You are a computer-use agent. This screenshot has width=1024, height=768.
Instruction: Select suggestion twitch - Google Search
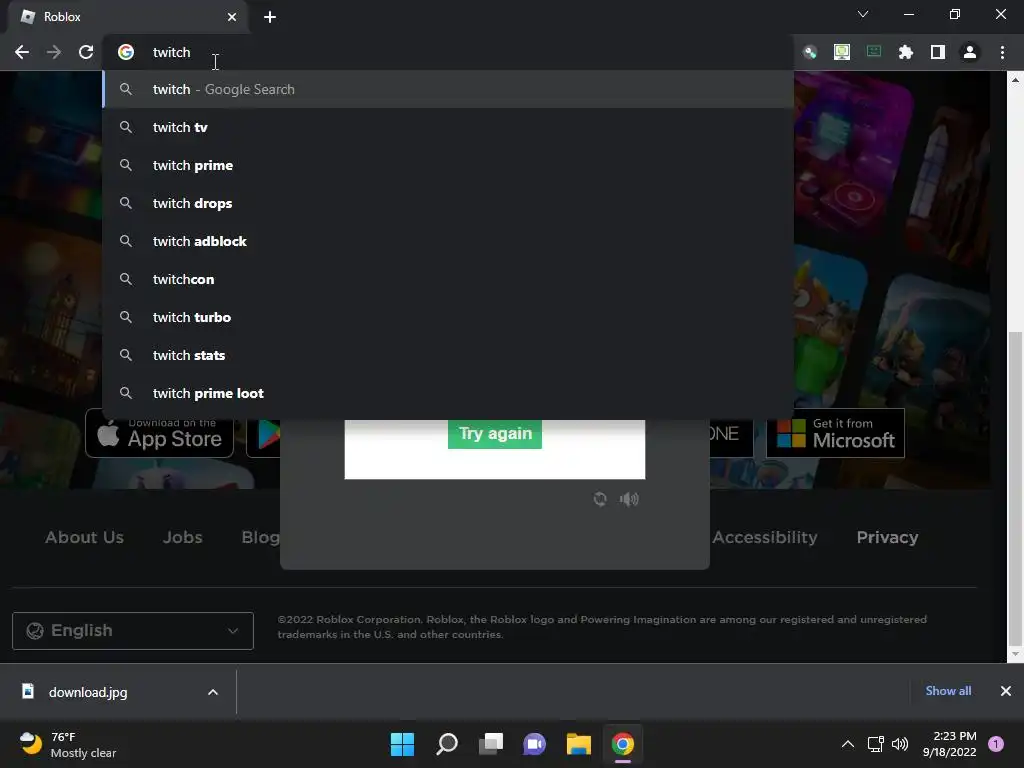448,89
